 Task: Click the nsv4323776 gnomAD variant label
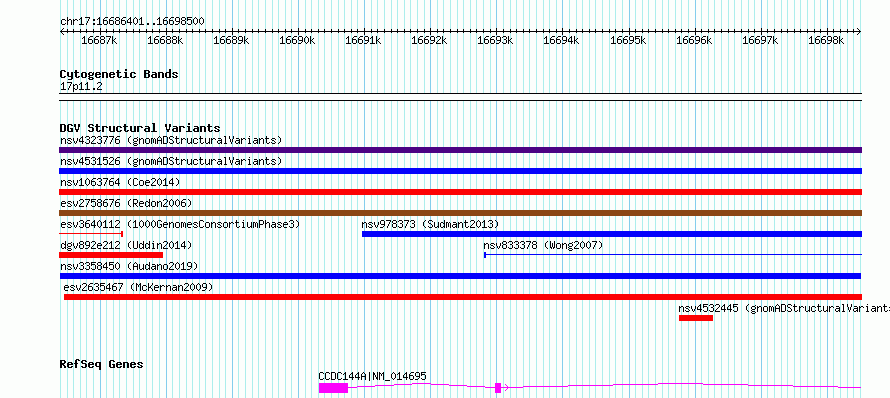point(171,140)
